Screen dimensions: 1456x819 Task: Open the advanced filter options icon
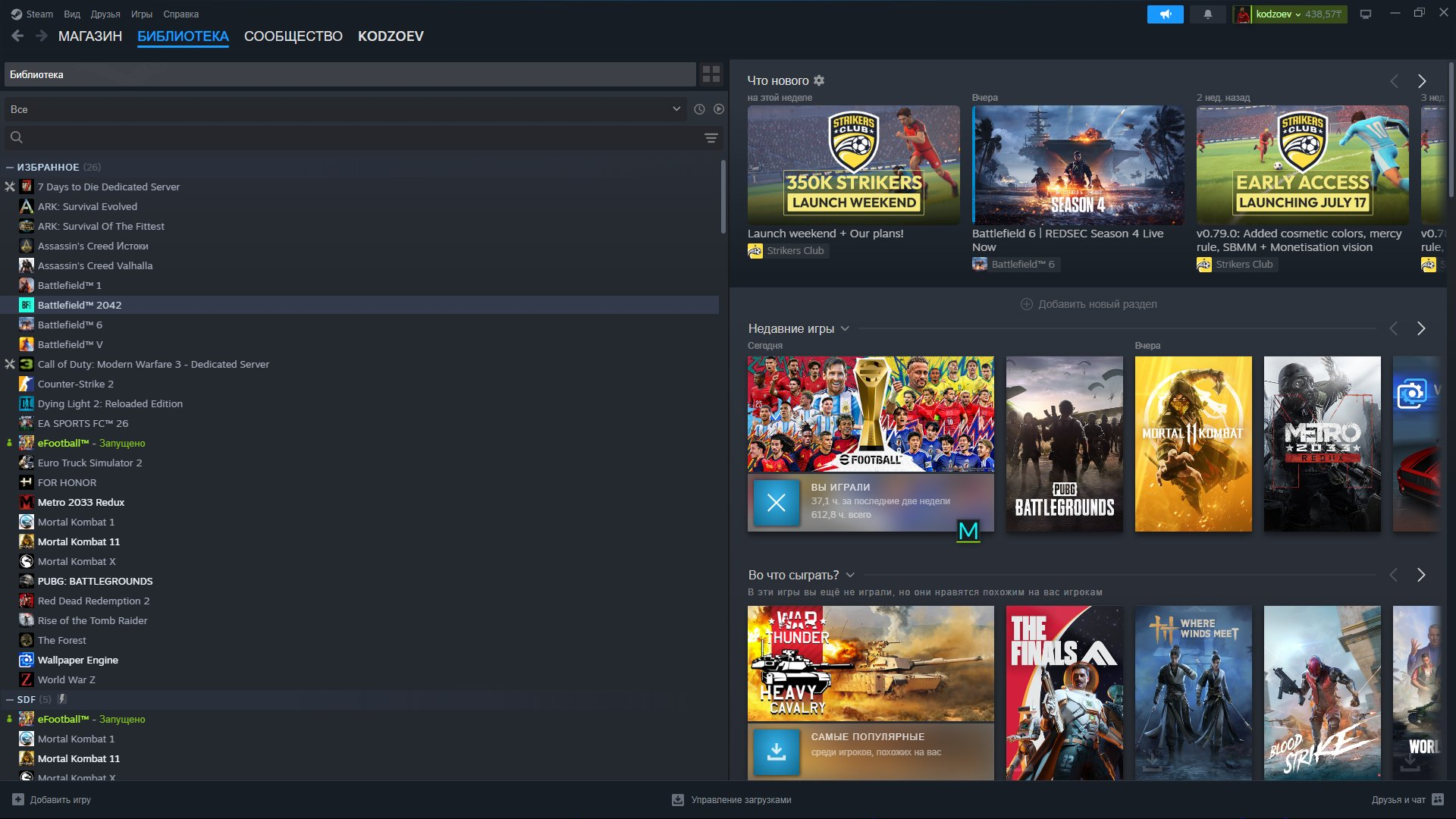[711, 137]
